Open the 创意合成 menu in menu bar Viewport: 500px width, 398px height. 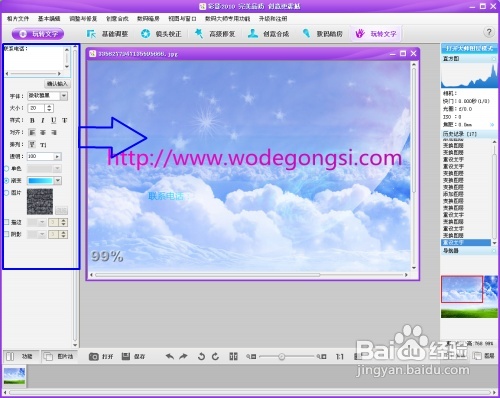[x=117, y=19]
